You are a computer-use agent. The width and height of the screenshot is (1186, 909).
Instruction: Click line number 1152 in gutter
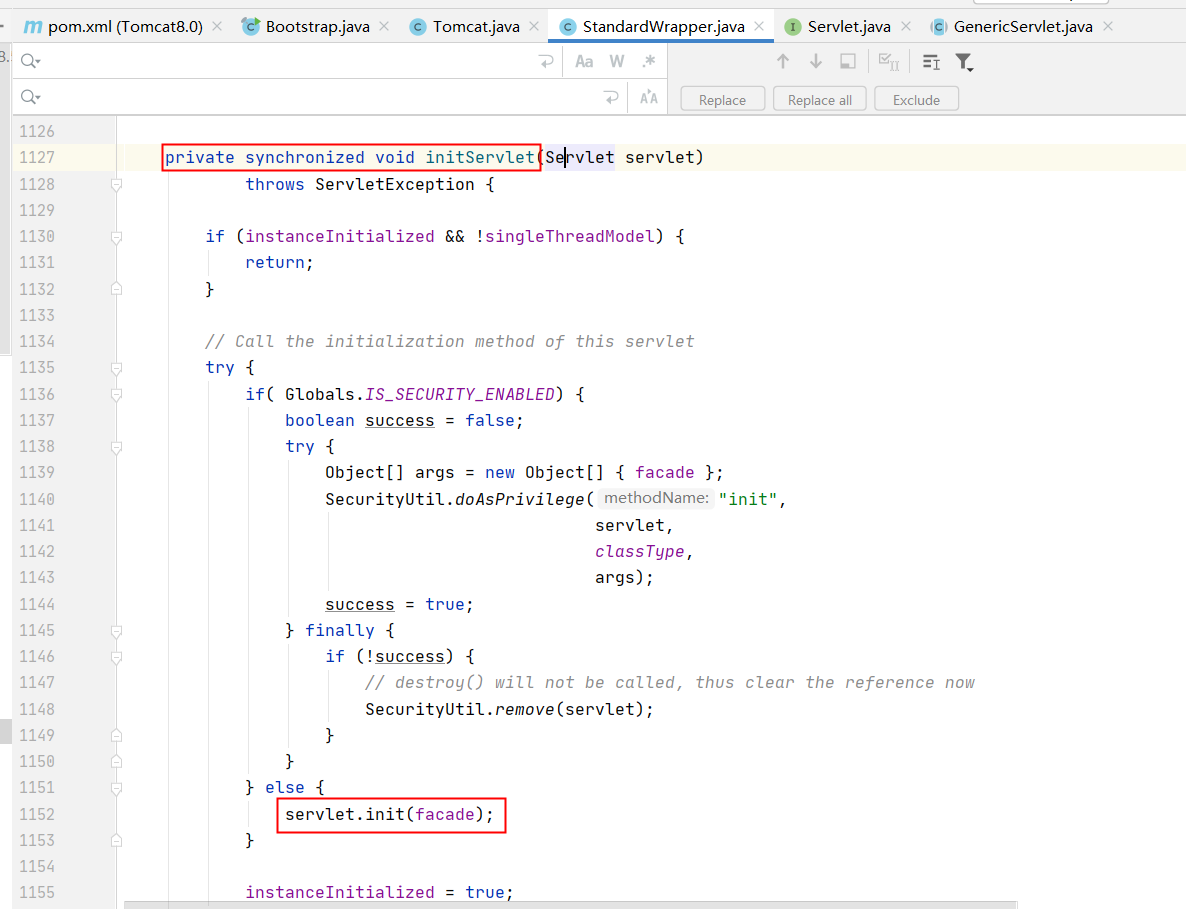click(36, 814)
